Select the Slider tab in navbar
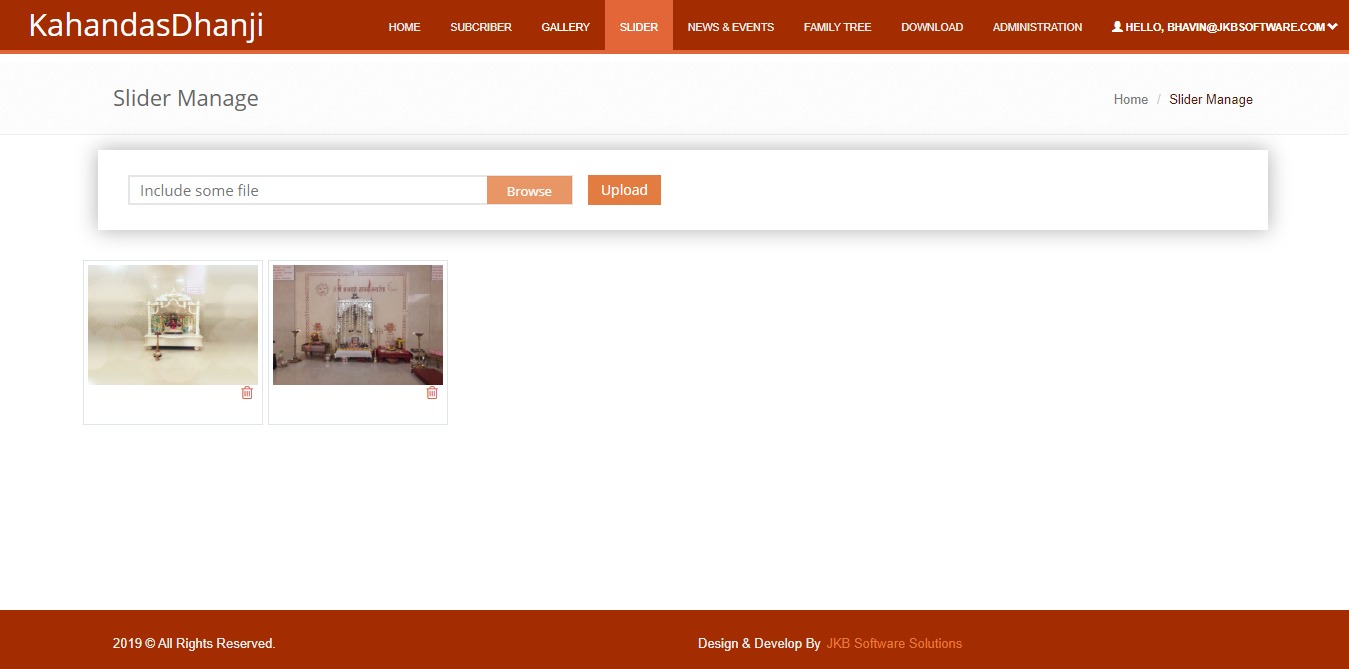The width and height of the screenshot is (1349, 669). point(638,27)
